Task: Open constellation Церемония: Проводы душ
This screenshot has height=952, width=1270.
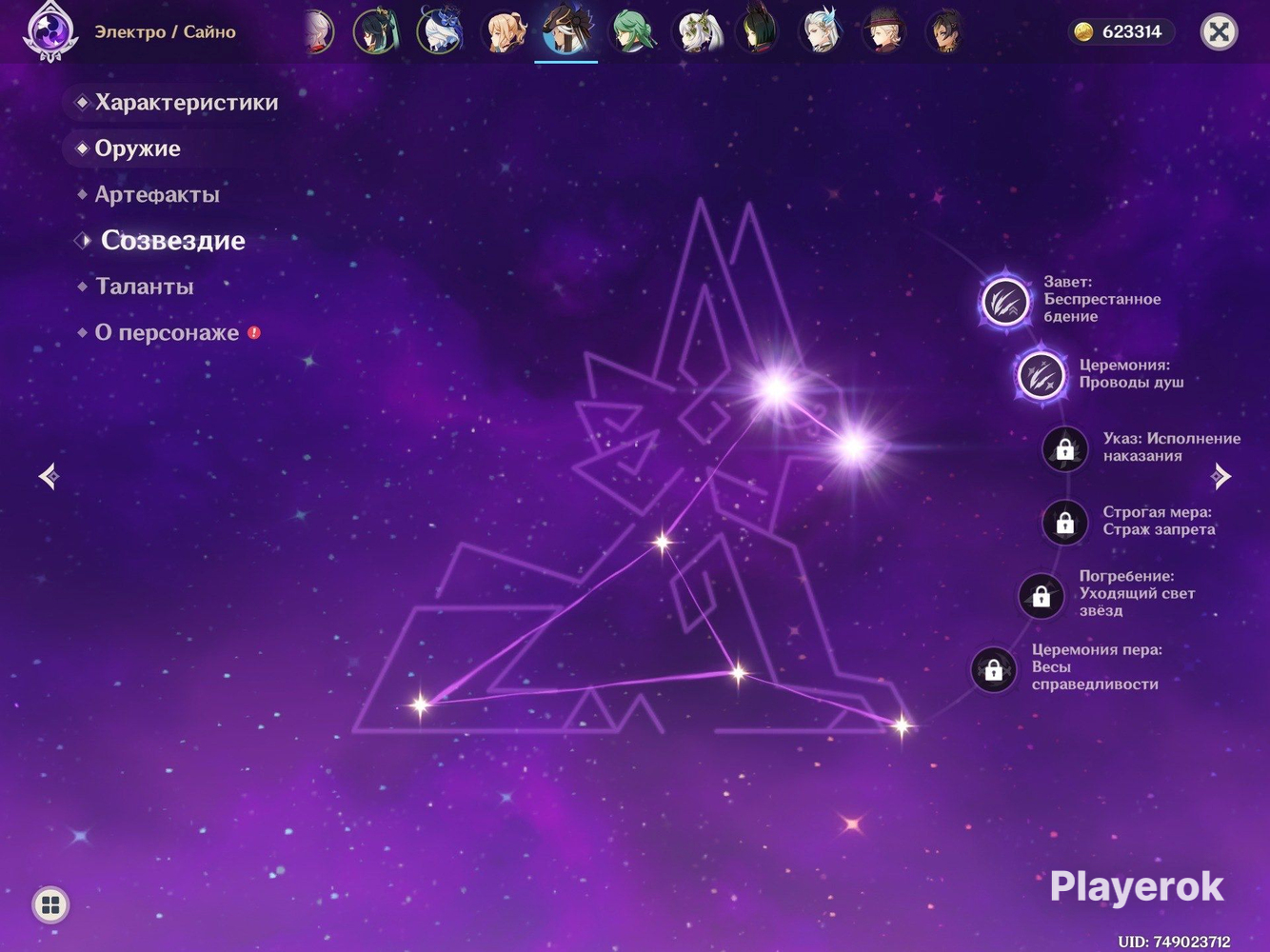Action: (1041, 374)
